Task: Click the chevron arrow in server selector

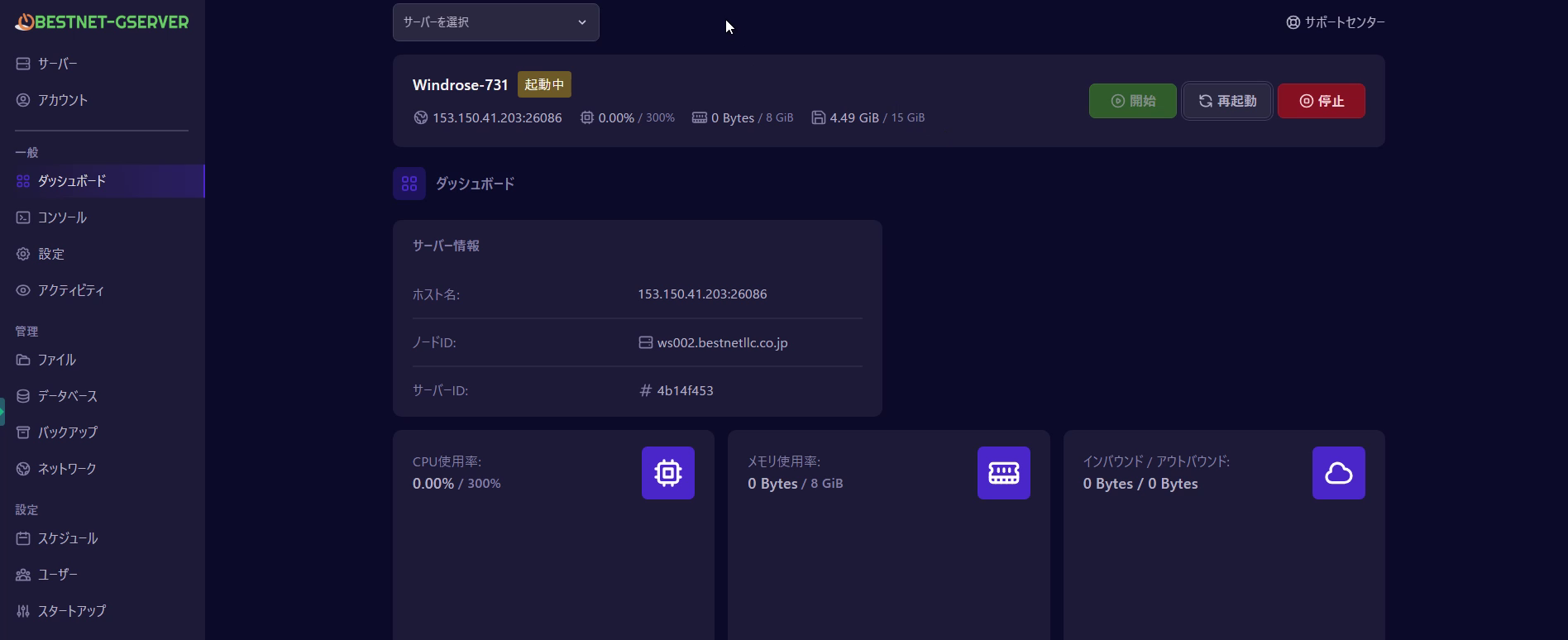Action: (x=582, y=22)
